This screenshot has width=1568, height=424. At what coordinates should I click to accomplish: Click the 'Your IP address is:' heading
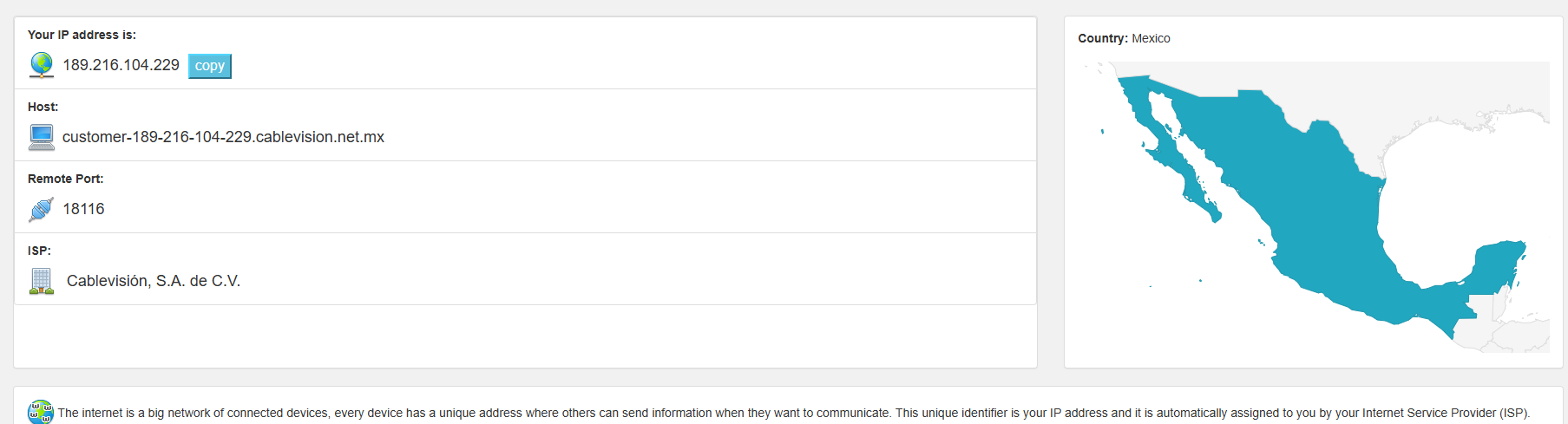pyautogui.click(x=82, y=35)
